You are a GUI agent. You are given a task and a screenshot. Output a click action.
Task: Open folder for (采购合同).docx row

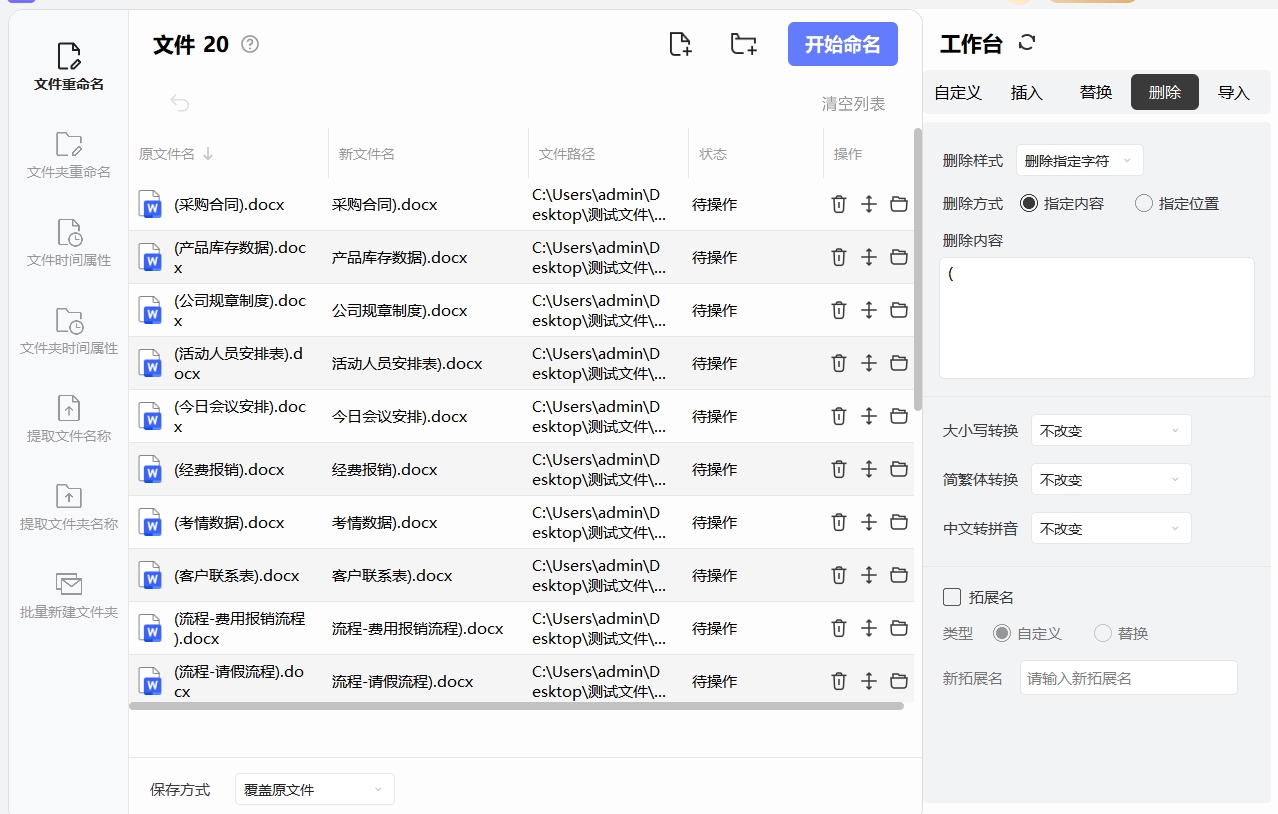[899, 204]
